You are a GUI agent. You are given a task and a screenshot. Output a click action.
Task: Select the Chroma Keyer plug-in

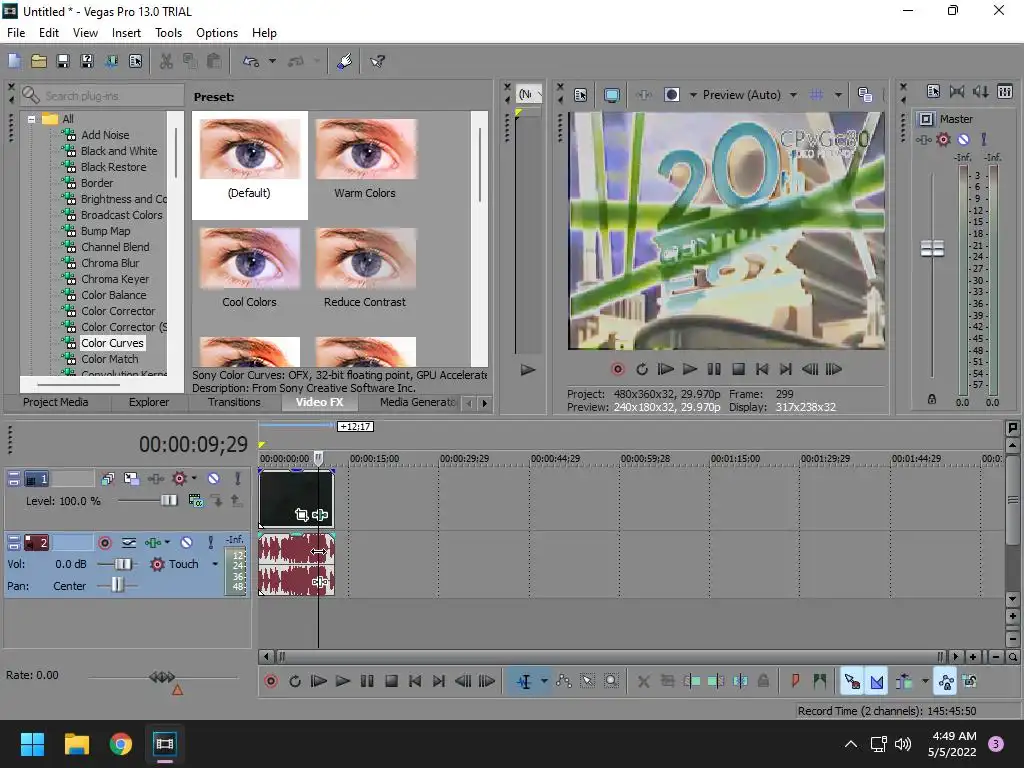pyautogui.click(x=115, y=279)
